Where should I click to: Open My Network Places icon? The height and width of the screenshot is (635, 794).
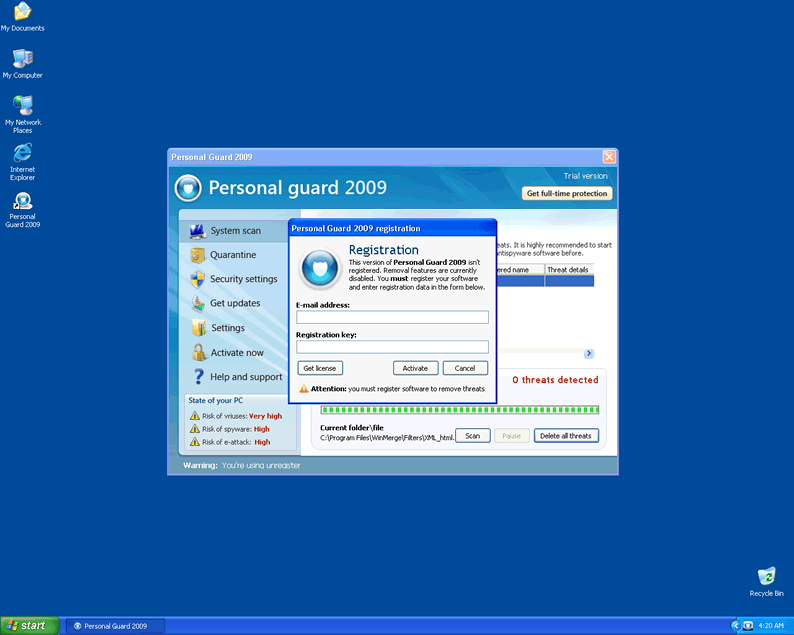(22, 106)
